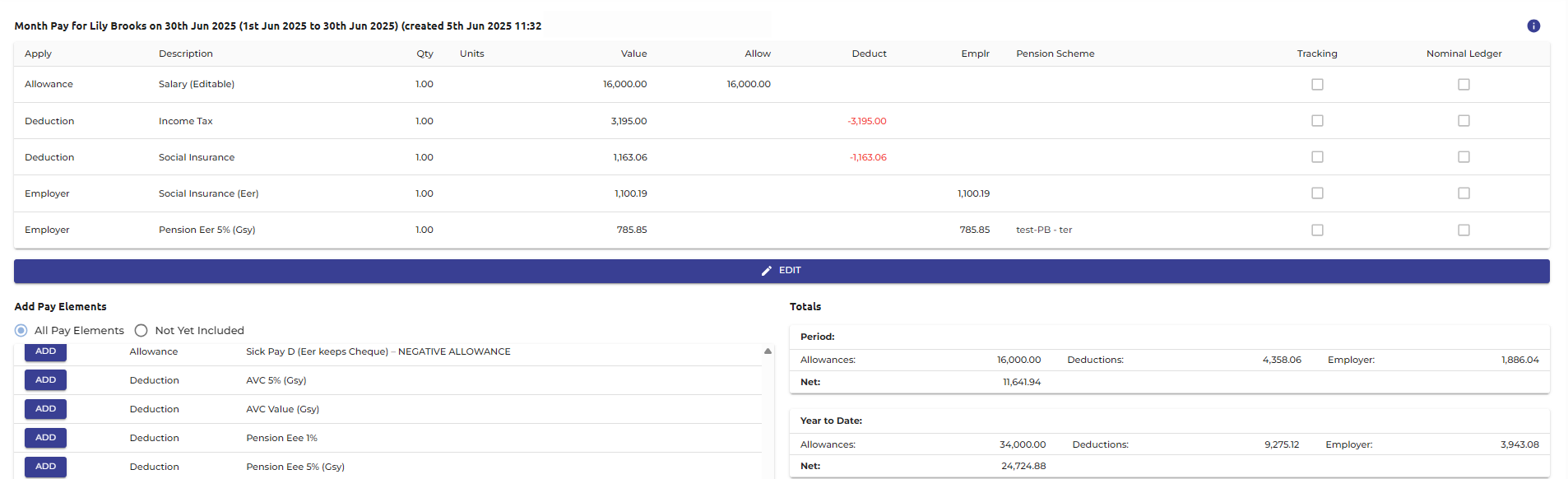
Task: Add the AVC Value (Gsy) deduction
Action: (45, 409)
